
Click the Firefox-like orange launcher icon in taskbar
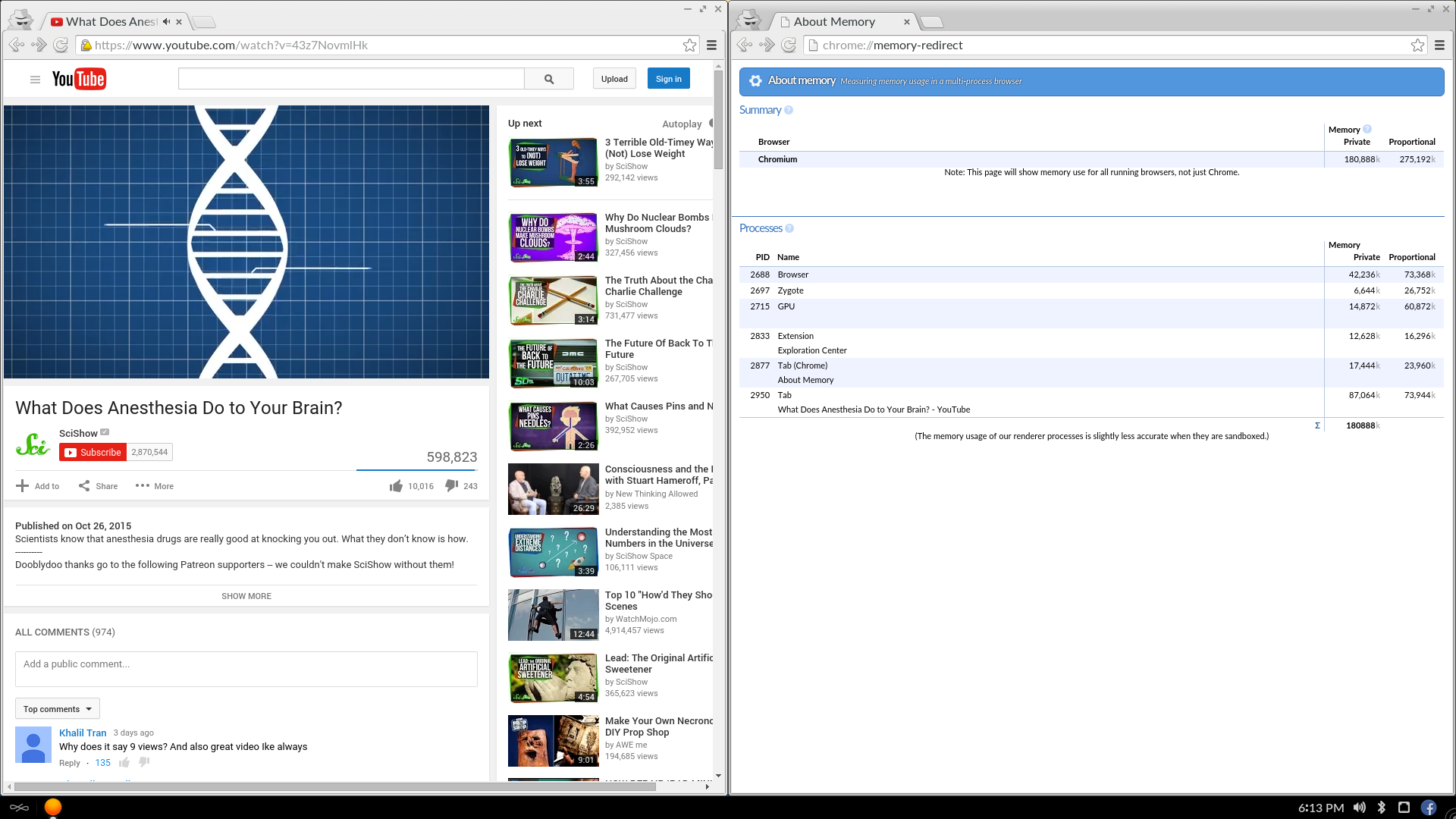click(53, 807)
